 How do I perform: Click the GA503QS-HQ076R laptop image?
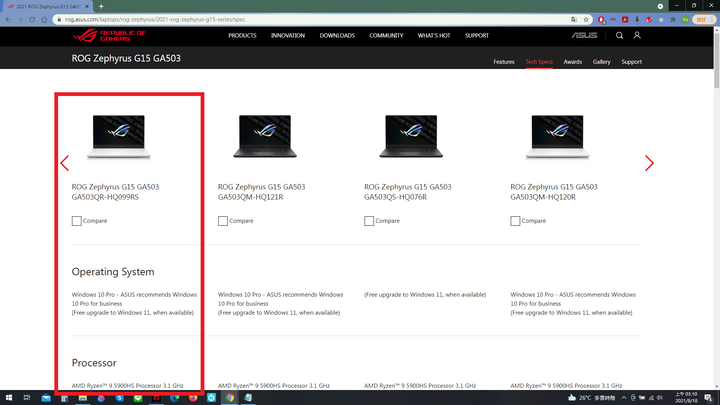[411, 137]
